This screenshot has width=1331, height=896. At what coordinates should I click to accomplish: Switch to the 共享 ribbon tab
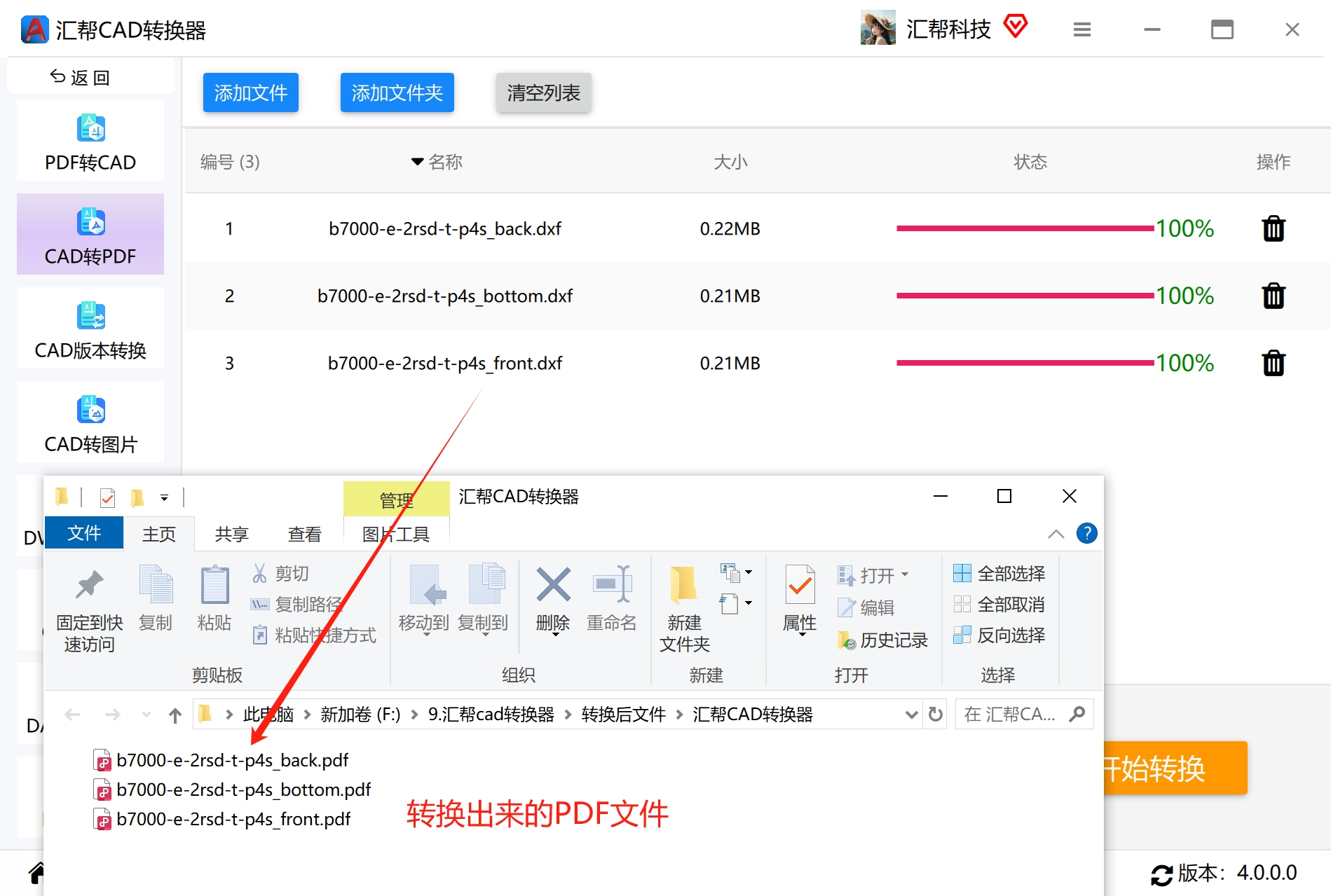click(232, 534)
